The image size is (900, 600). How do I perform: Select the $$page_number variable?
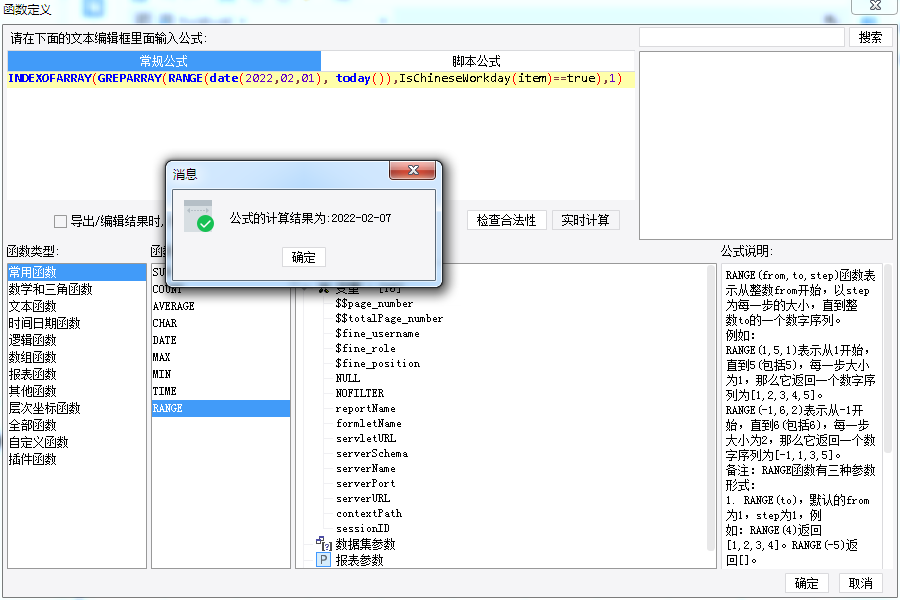click(x=374, y=304)
